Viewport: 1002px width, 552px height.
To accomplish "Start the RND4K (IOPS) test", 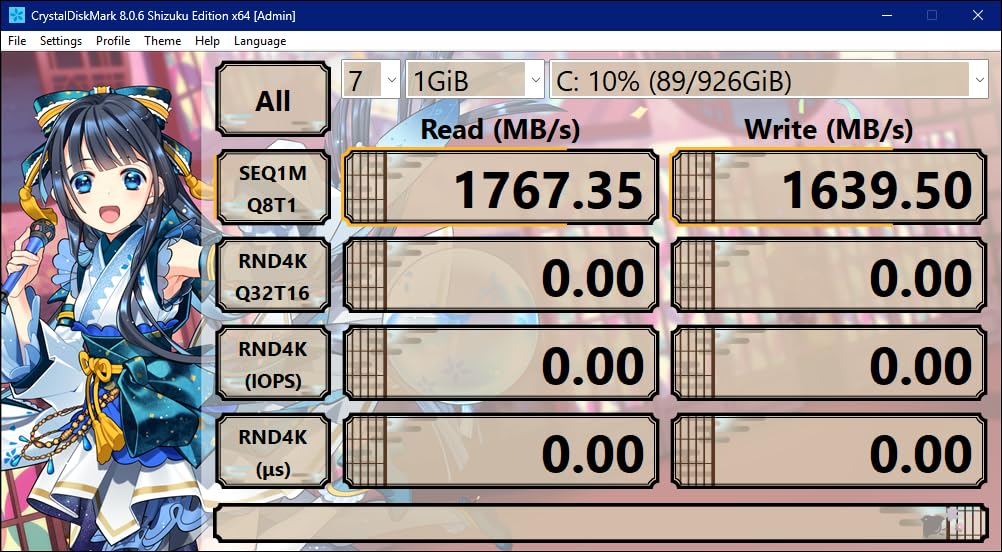I will (273, 364).
